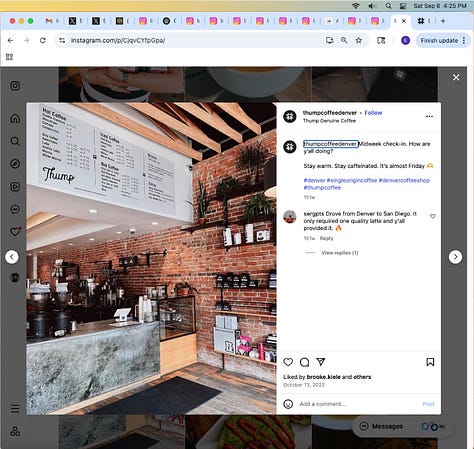Click Post to submit the comment
The image size is (474, 449).
point(428,404)
